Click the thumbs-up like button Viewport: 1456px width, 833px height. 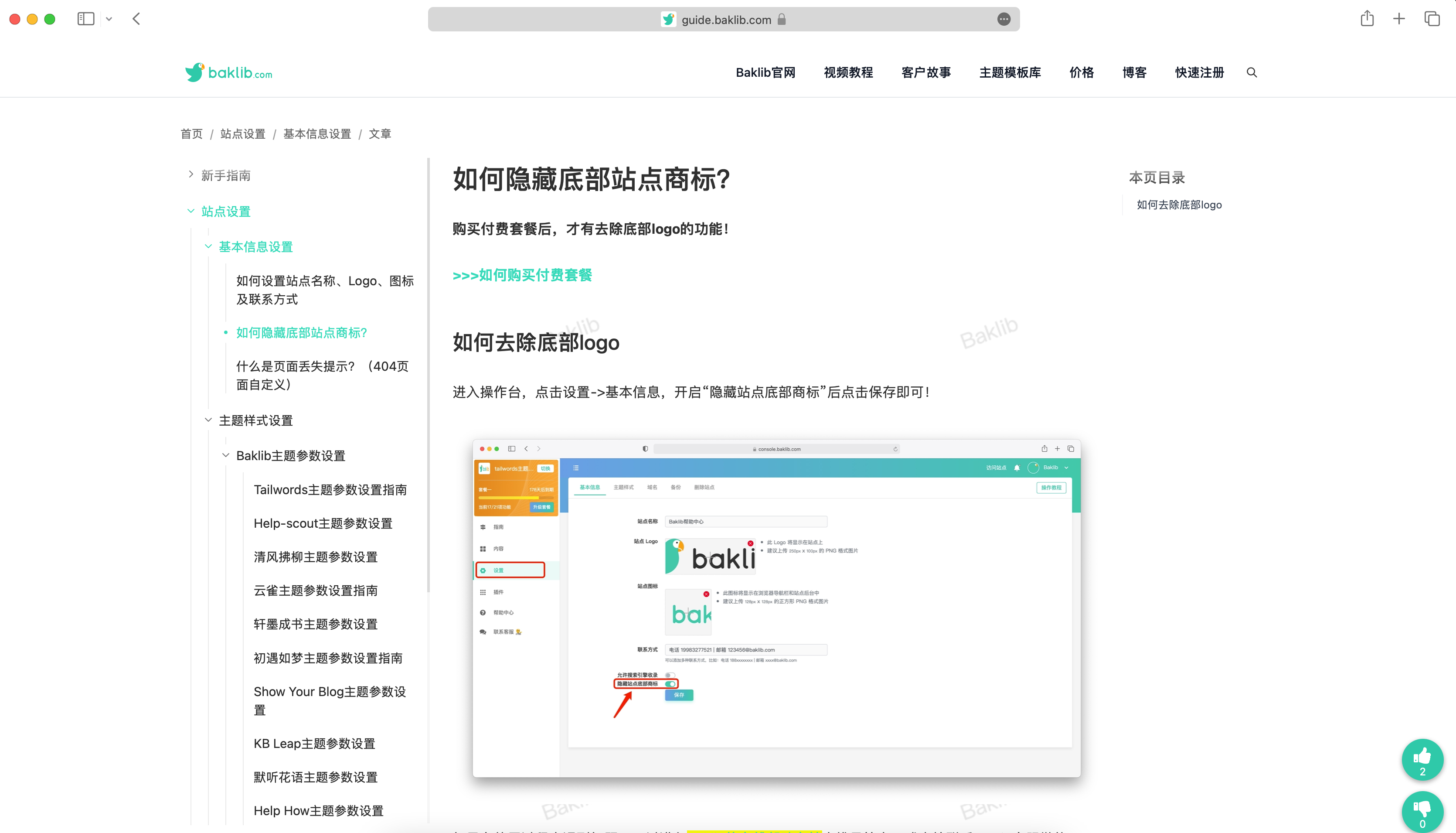pyautogui.click(x=1422, y=760)
